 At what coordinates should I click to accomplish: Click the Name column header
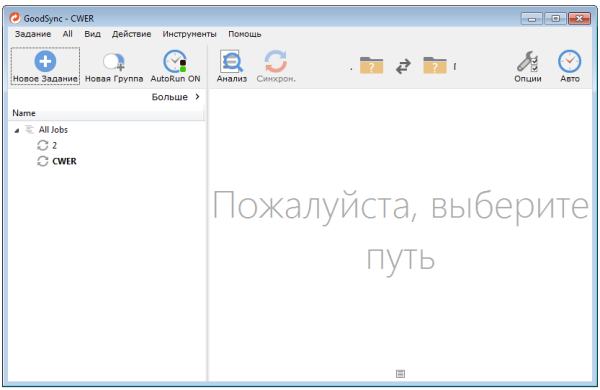[x=106, y=113]
